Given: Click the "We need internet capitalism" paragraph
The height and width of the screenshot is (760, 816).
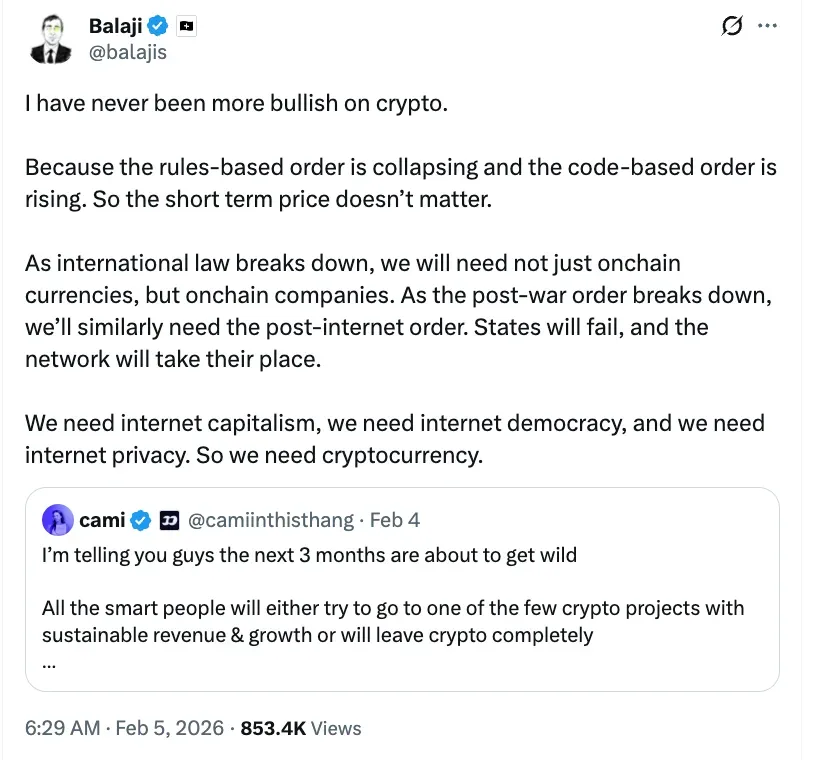Looking at the screenshot, I should (x=394, y=439).
